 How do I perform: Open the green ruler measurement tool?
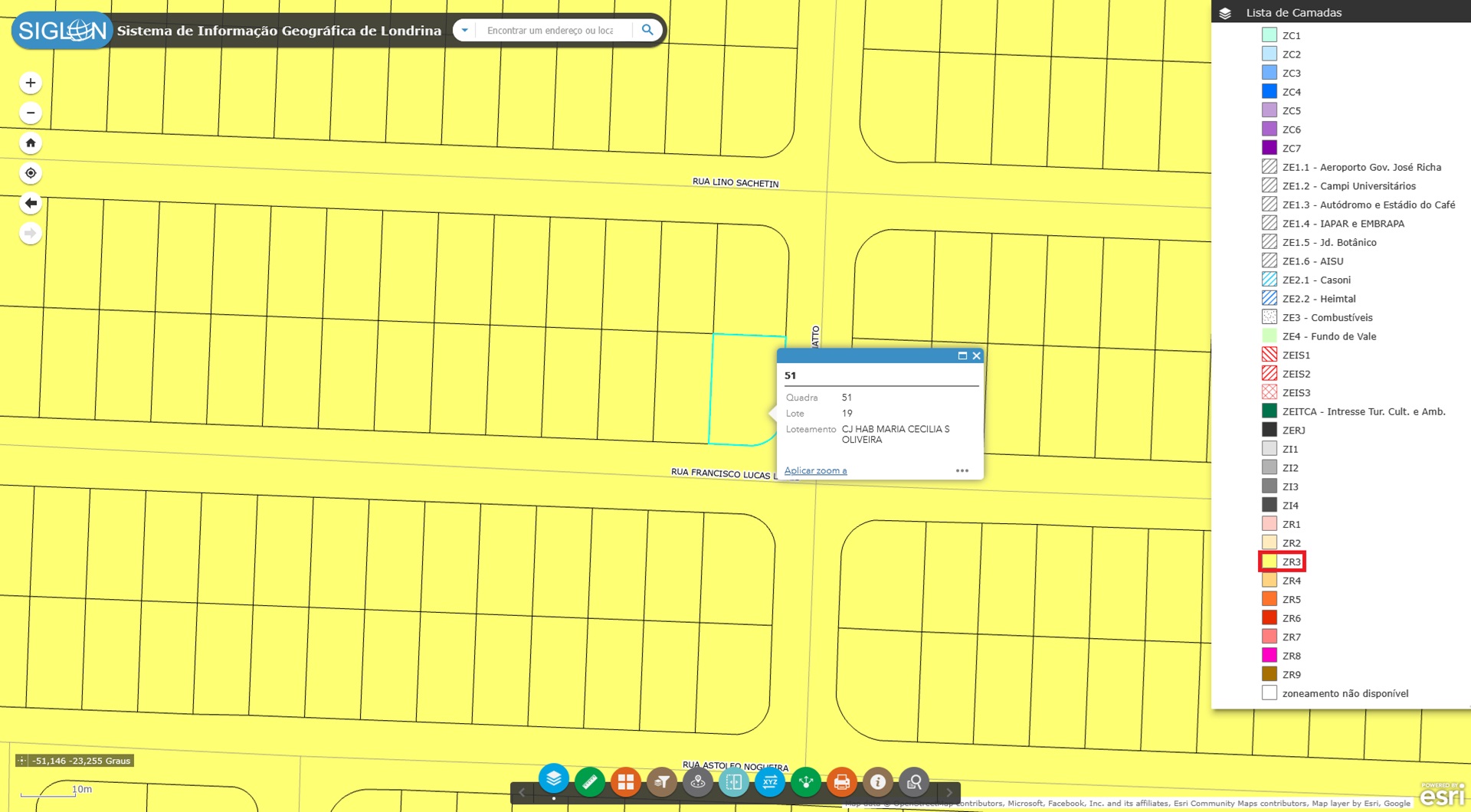pos(590,782)
